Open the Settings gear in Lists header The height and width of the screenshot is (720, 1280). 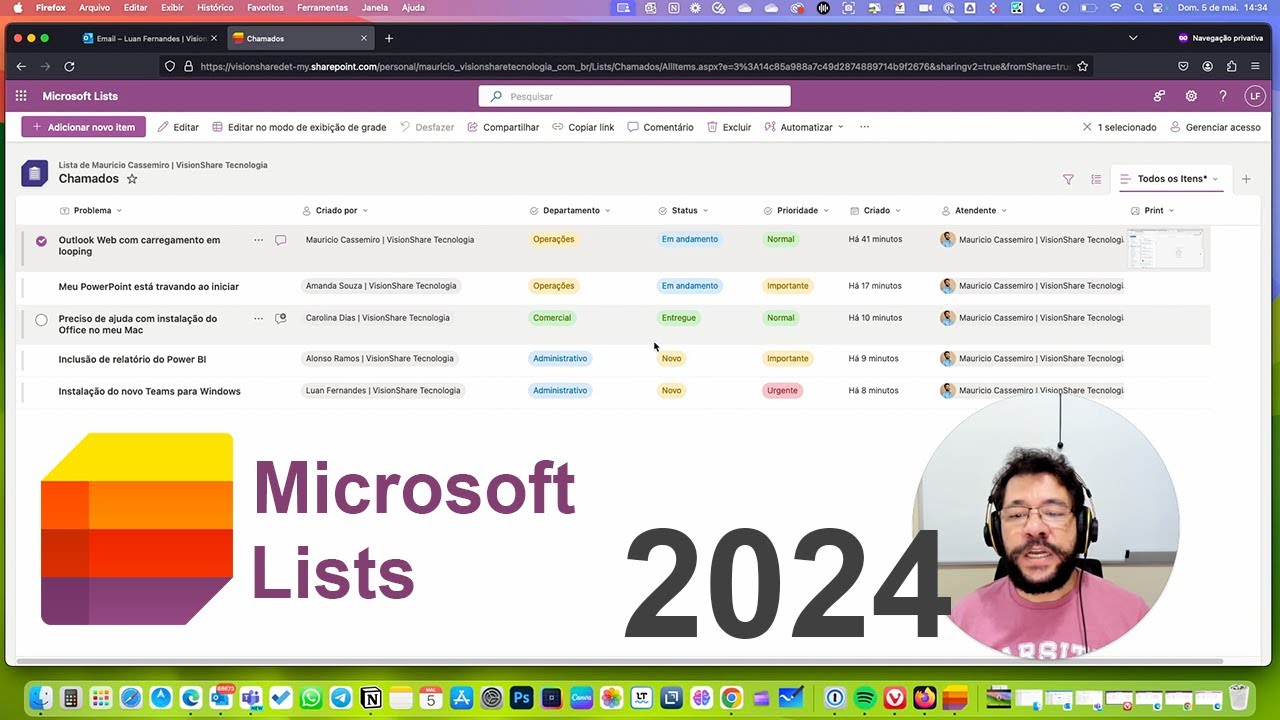pos(1191,96)
